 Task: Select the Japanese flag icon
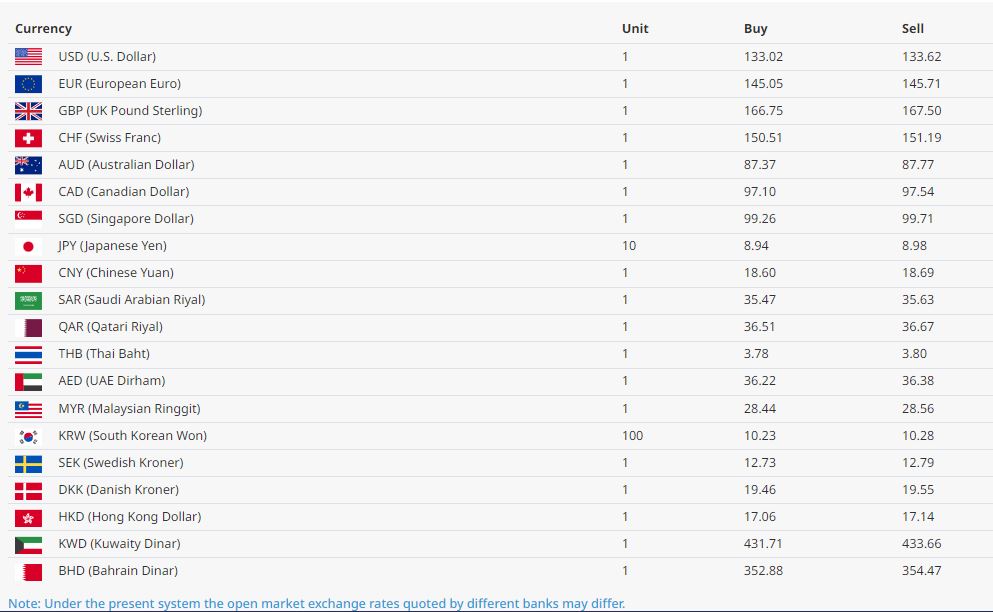coord(28,246)
